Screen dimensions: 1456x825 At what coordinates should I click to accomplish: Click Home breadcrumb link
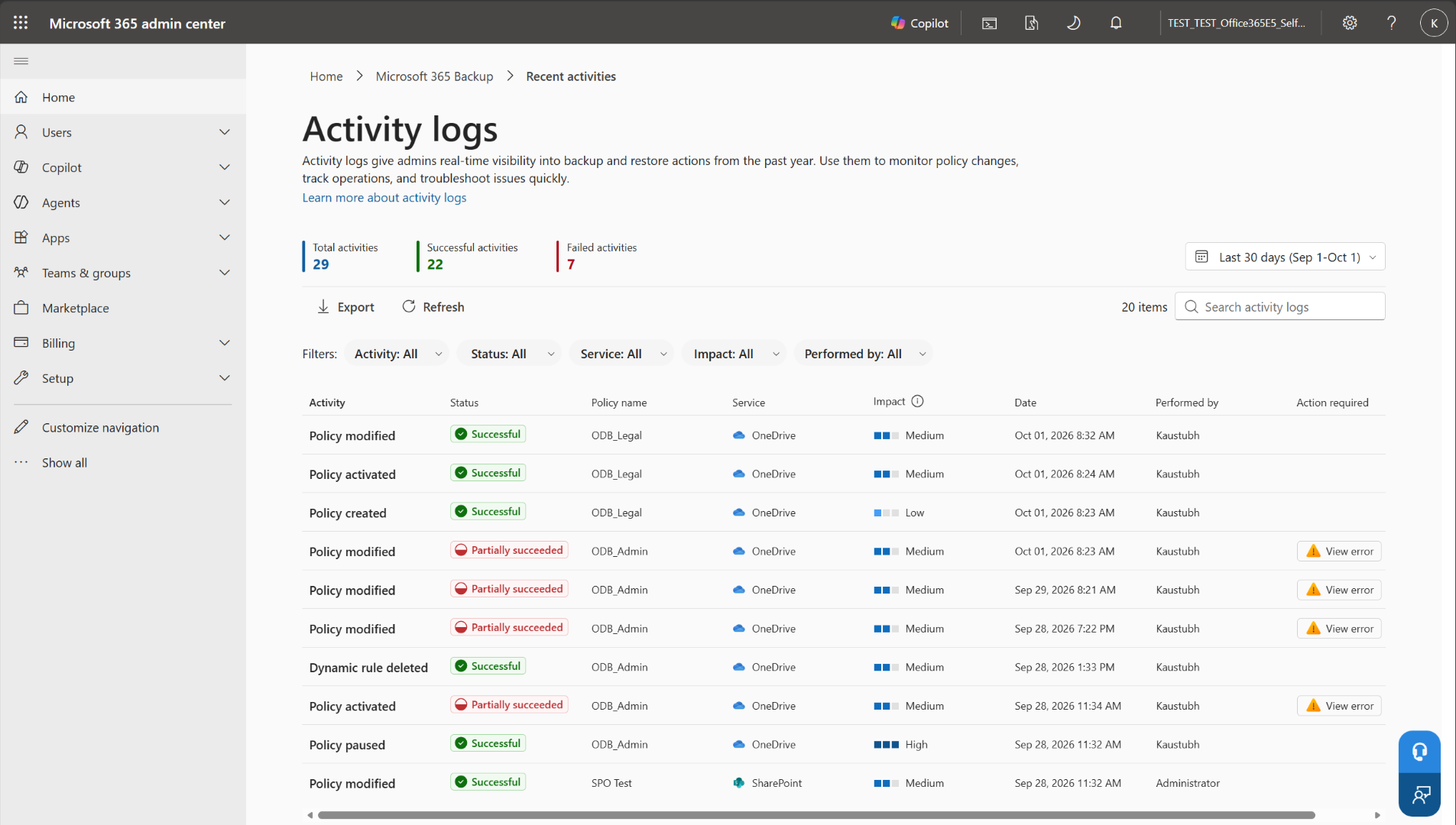tap(326, 76)
